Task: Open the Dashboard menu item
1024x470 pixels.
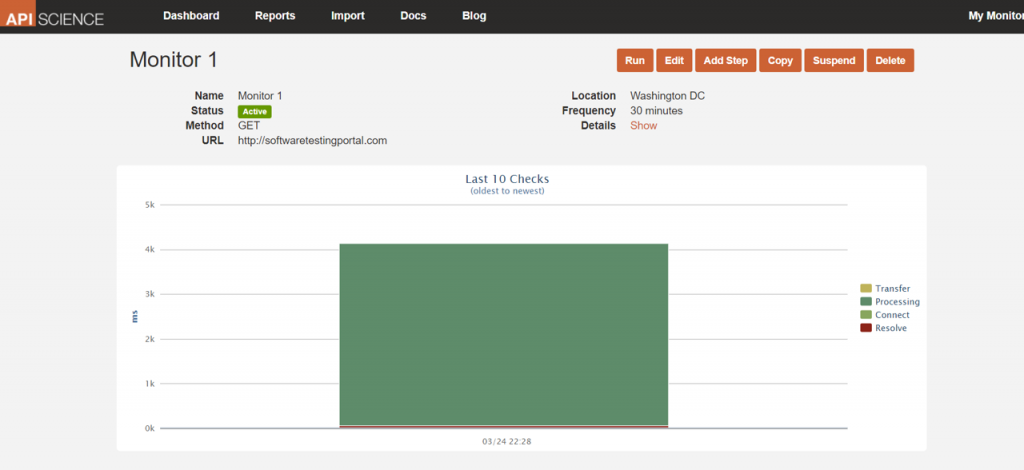Action: coord(191,16)
